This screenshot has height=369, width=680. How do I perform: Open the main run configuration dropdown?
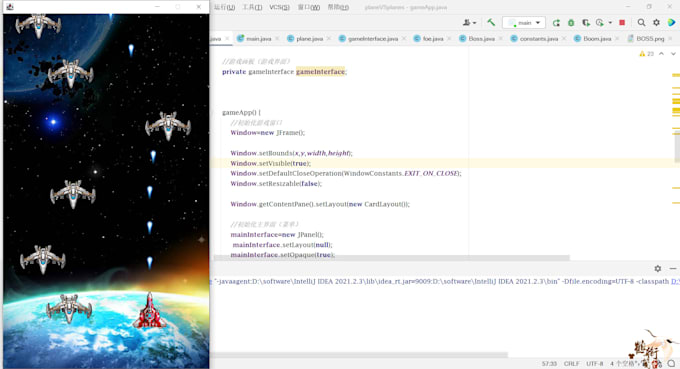524,23
